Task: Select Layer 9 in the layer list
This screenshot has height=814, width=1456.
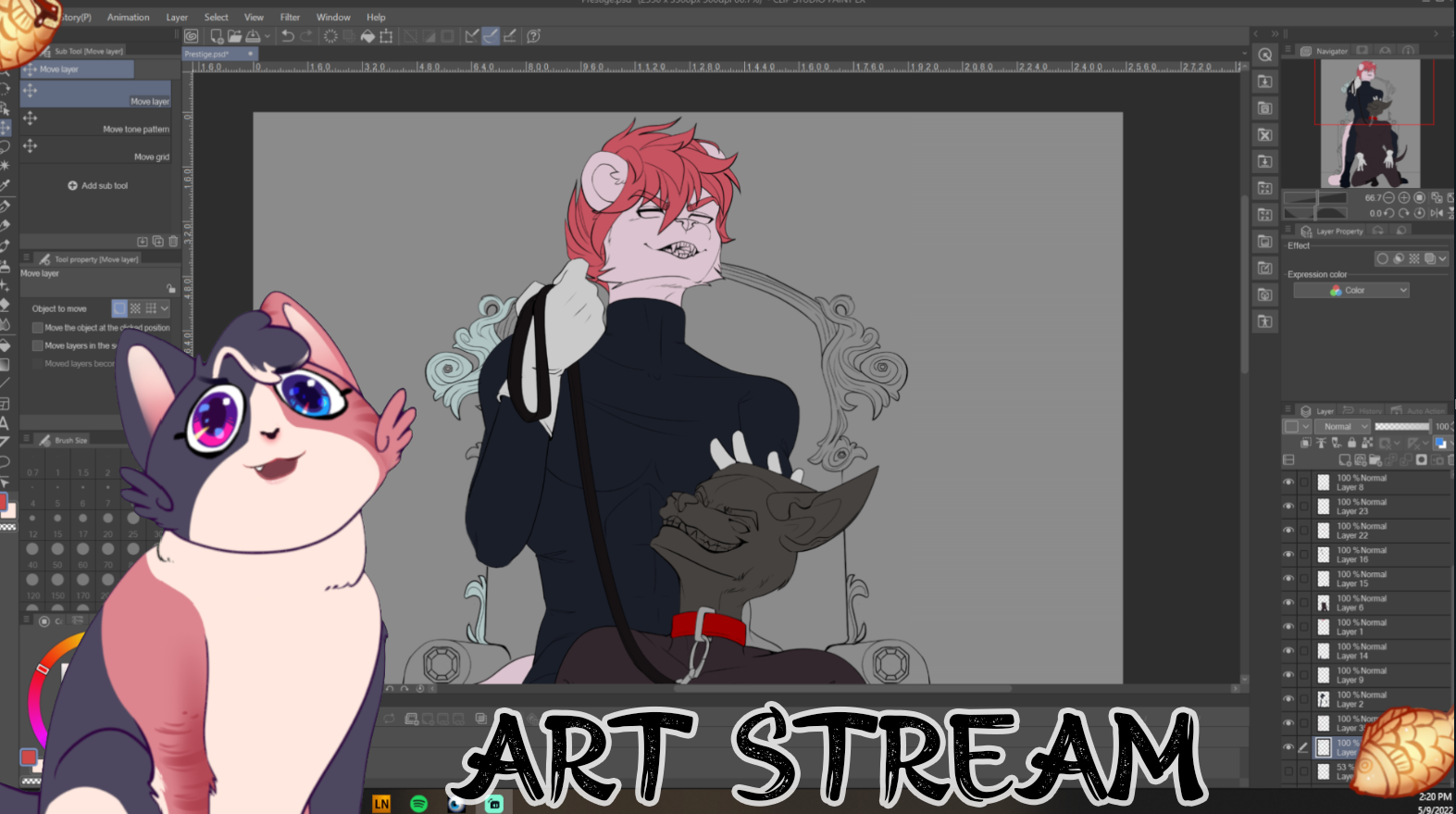Action: (x=1381, y=675)
